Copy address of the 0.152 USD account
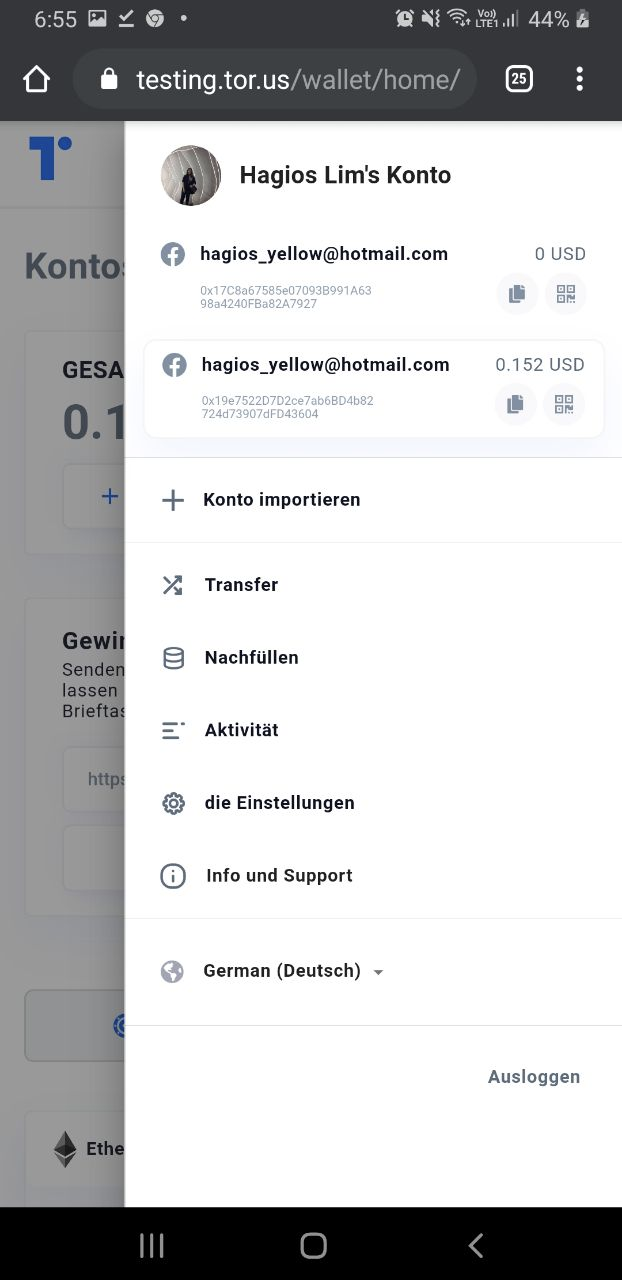The width and height of the screenshot is (622, 1280). [x=516, y=404]
